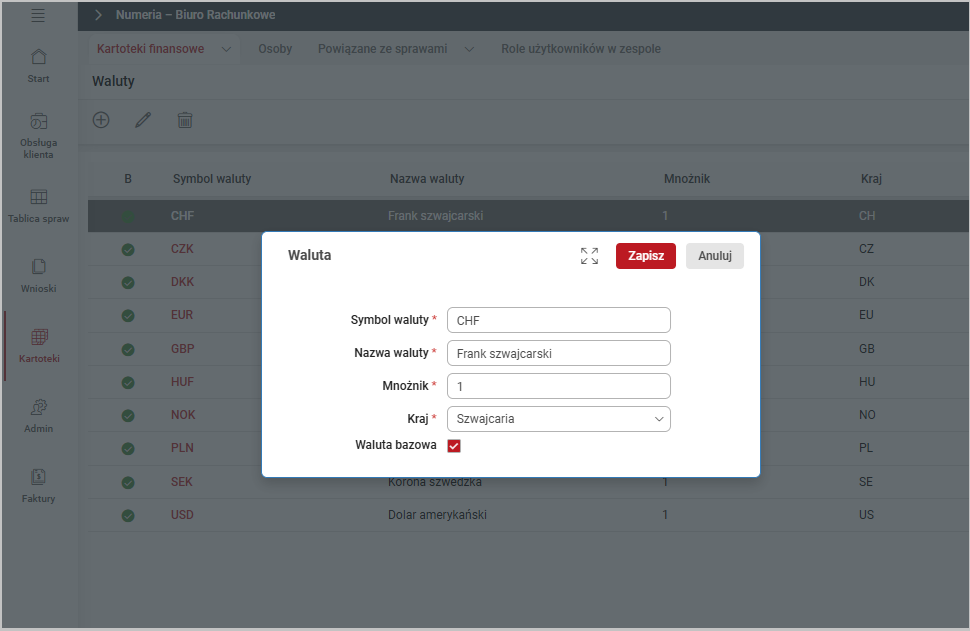Screen dimensions: 970x631
Task: Switch to the Osoby tab
Action: 275,48
